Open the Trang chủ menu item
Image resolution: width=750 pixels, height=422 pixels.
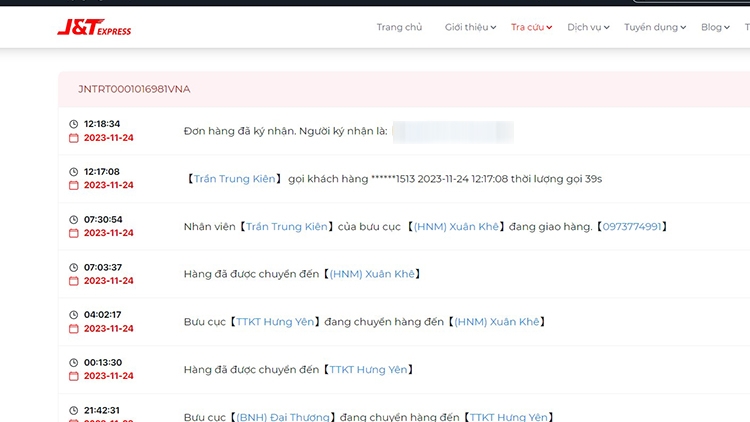[x=399, y=27]
